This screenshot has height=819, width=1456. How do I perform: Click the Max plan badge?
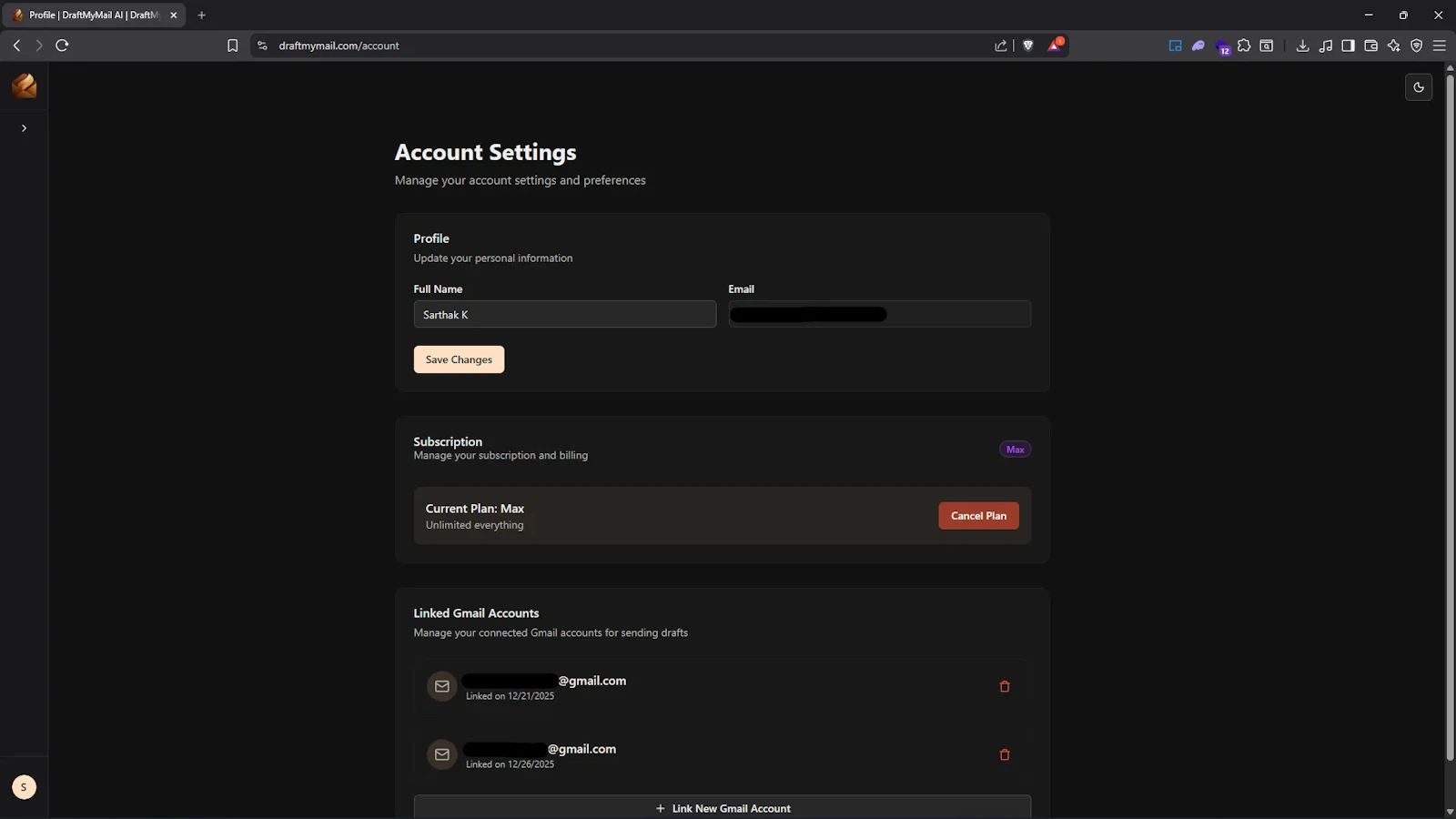coord(1015,450)
